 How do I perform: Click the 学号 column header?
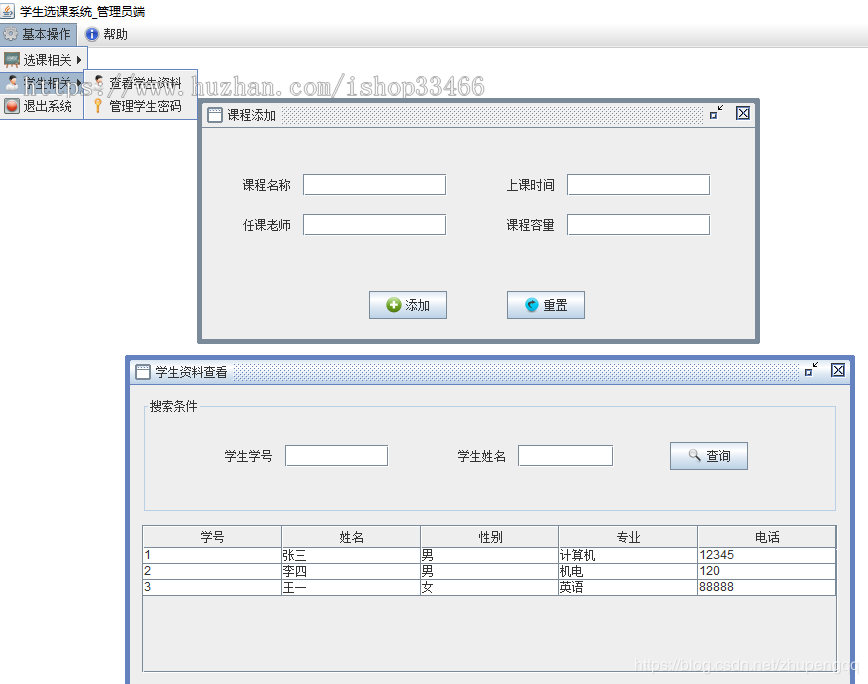[x=213, y=537]
